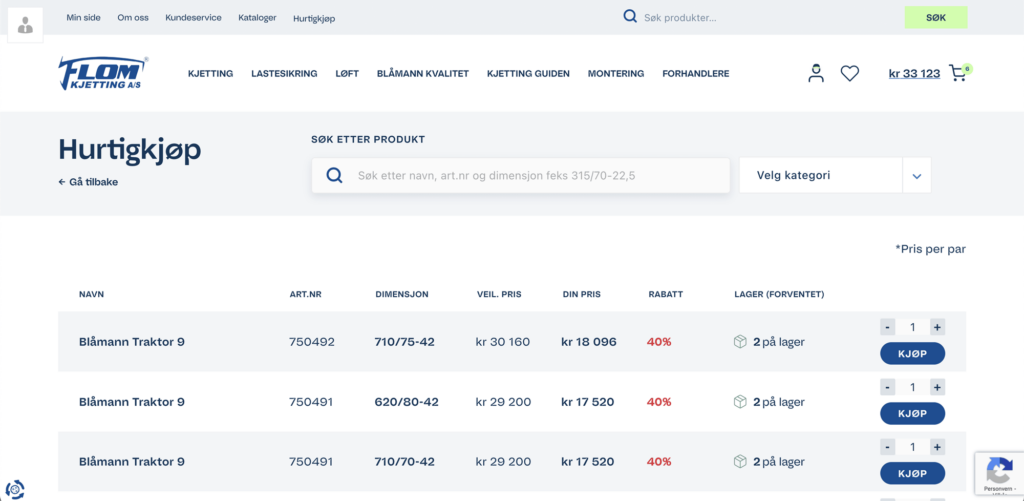
Task: Focus the product name/art.nr search field
Action: pyautogui.click(x=520, y=175)
